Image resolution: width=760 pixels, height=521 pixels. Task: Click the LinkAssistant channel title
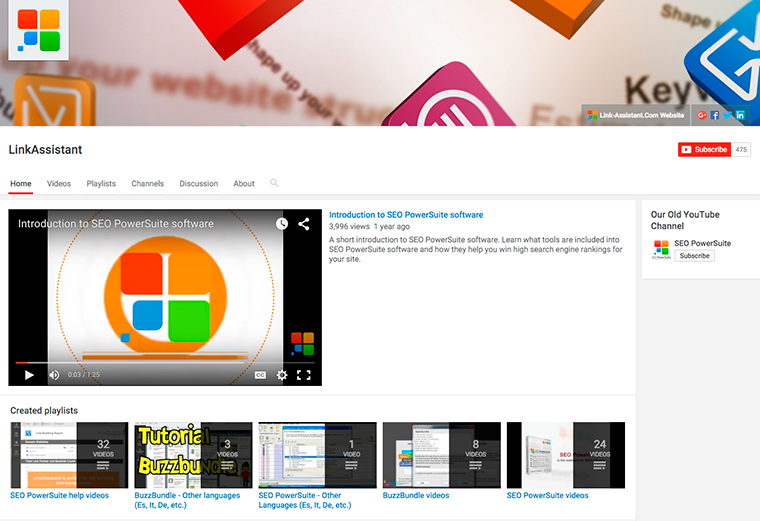(x=46, y=150)
